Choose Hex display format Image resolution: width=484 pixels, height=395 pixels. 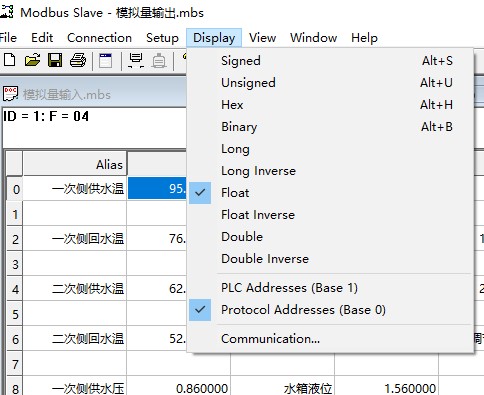pos(330,105)
